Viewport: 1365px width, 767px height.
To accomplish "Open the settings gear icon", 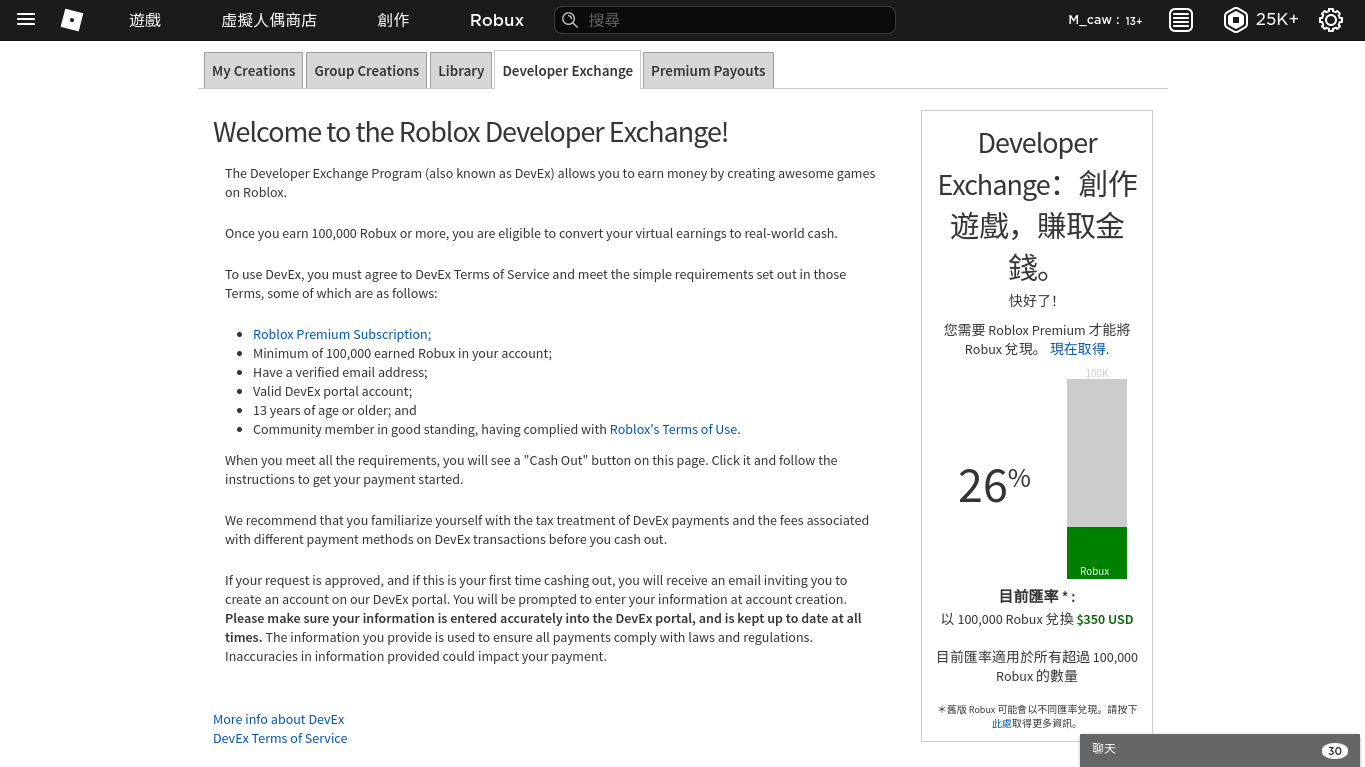I will [x=1329, y=20].
